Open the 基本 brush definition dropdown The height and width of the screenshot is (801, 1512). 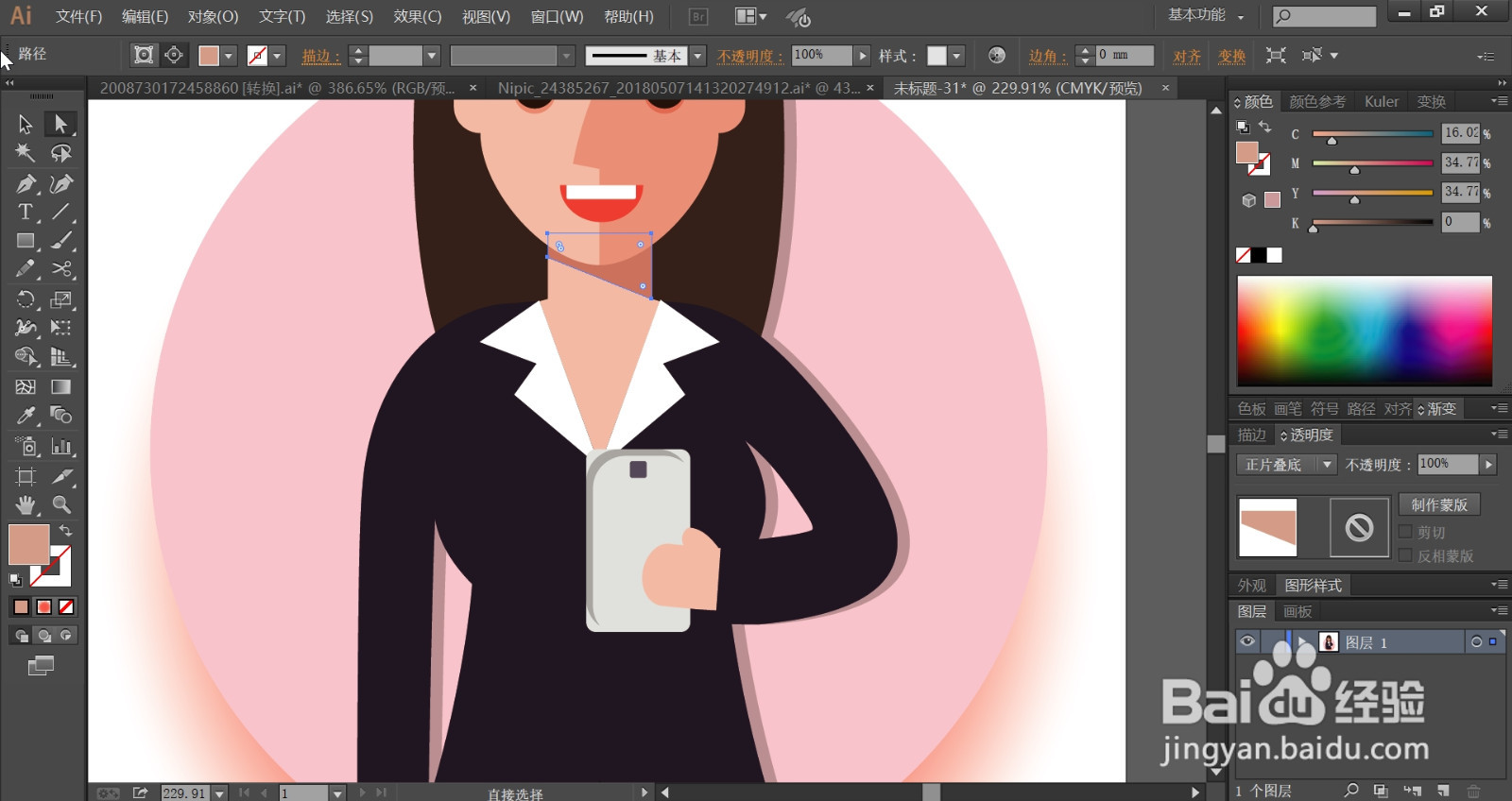point(697,56)
